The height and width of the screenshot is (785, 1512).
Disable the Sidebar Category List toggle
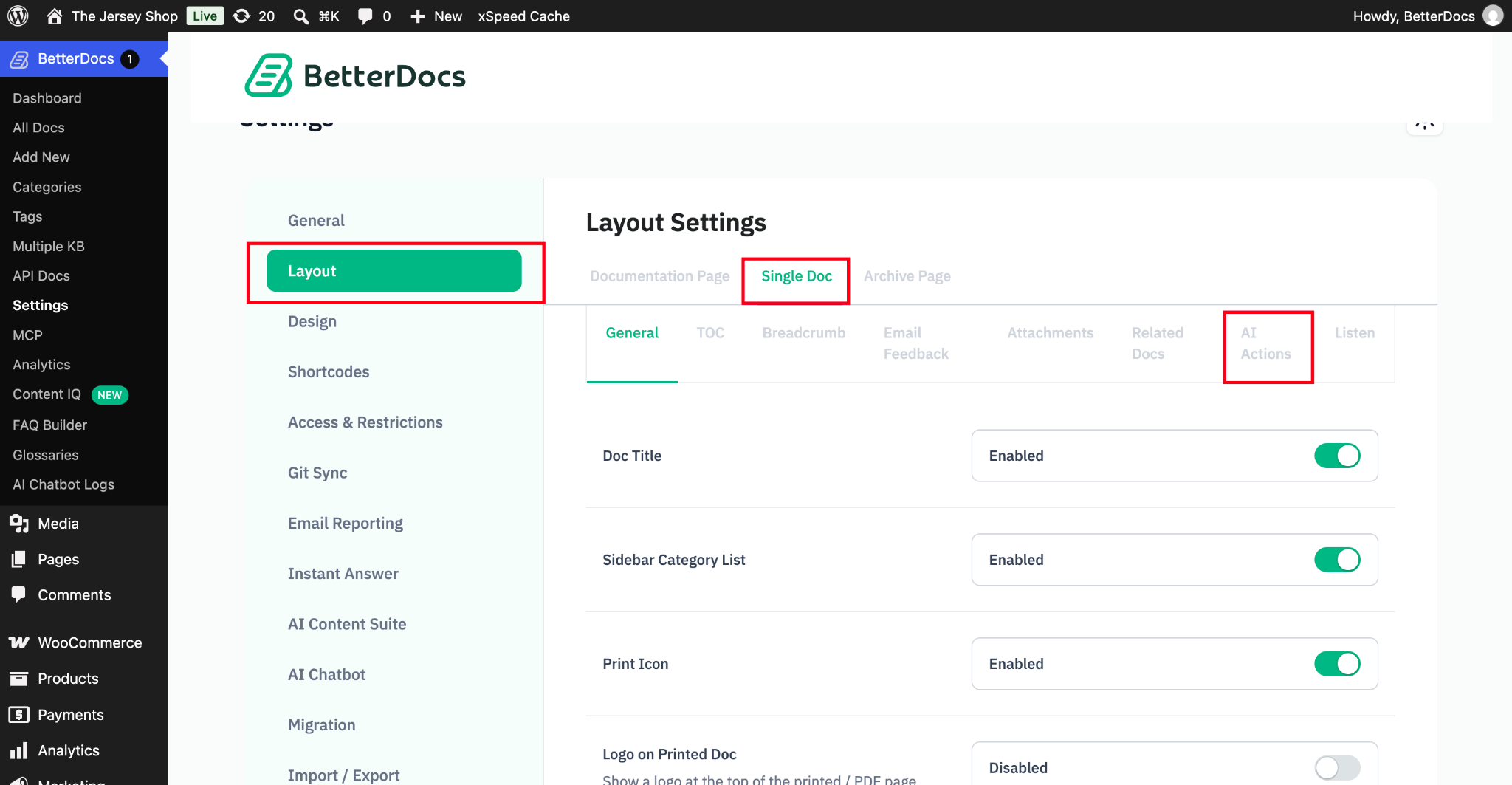click(1337, 560)
